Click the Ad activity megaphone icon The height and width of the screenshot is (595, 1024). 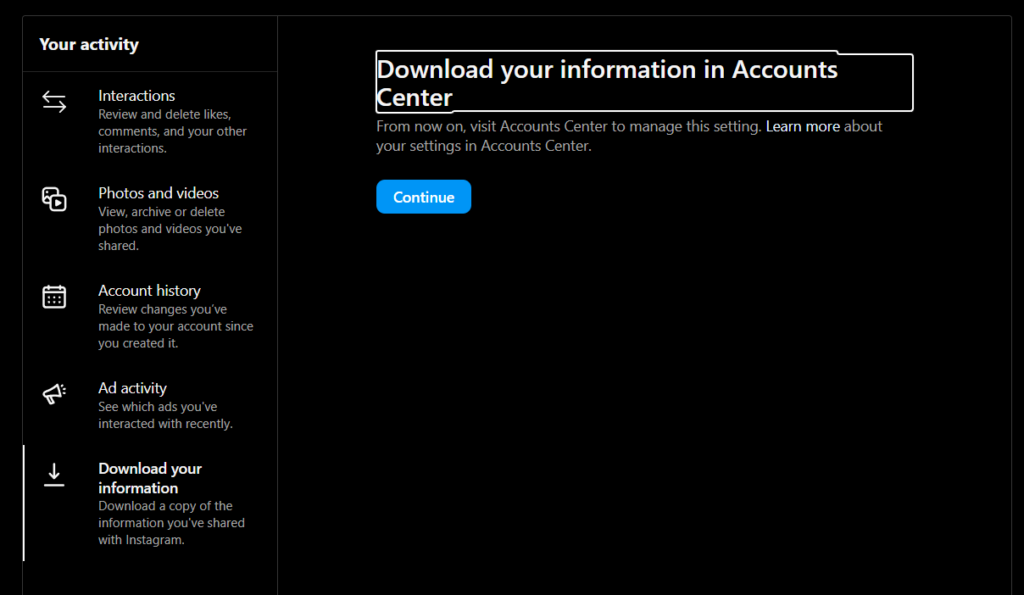[x=54, y=393]
